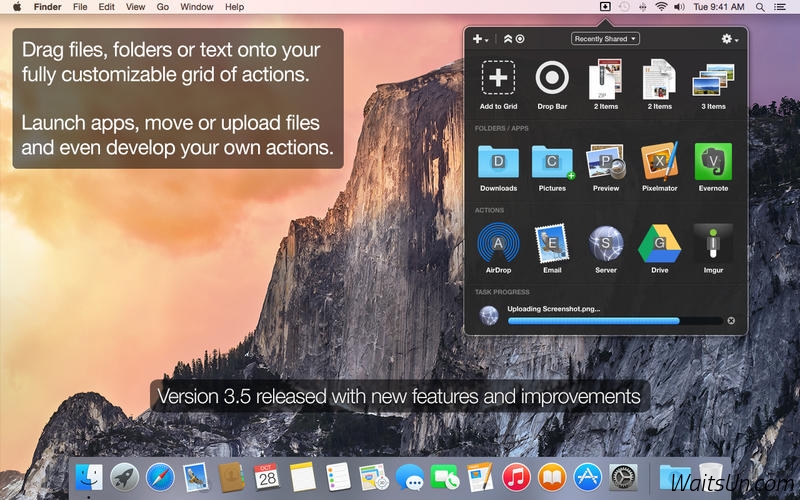
Task: Open the gear settings menu
Action: click(x=730, y=39)
